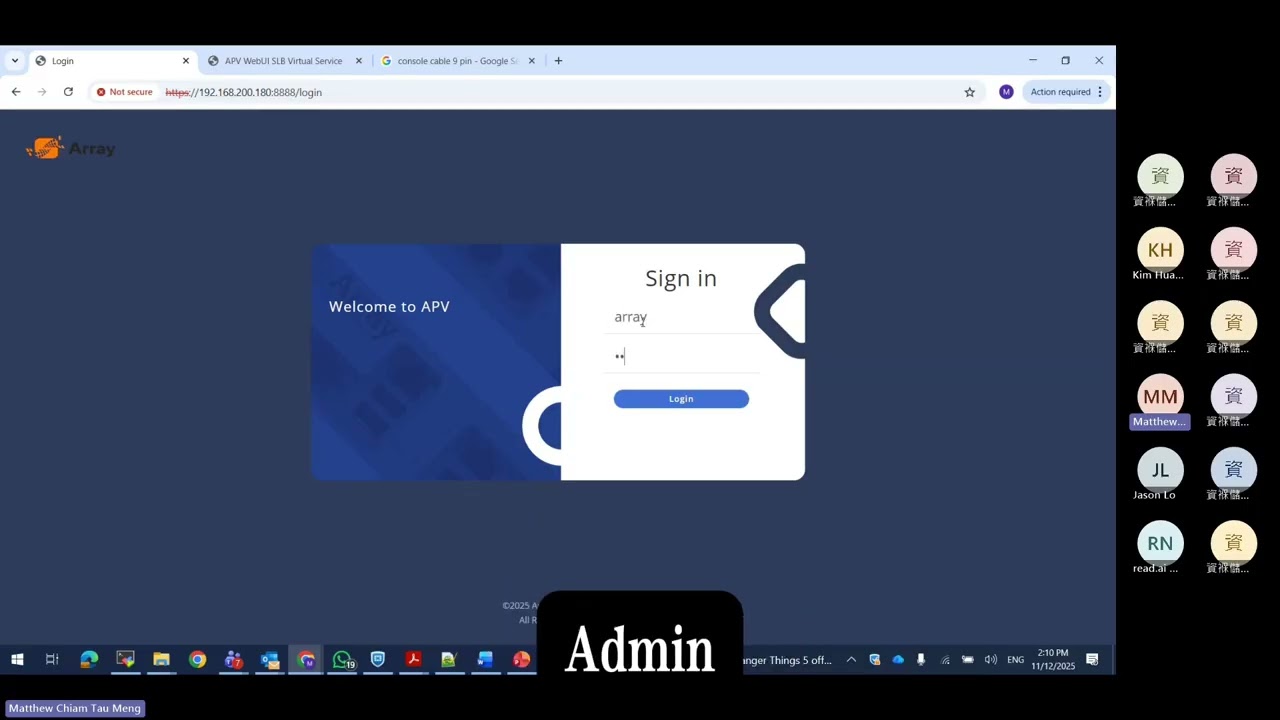Switch to the Login browser tab

112,61
